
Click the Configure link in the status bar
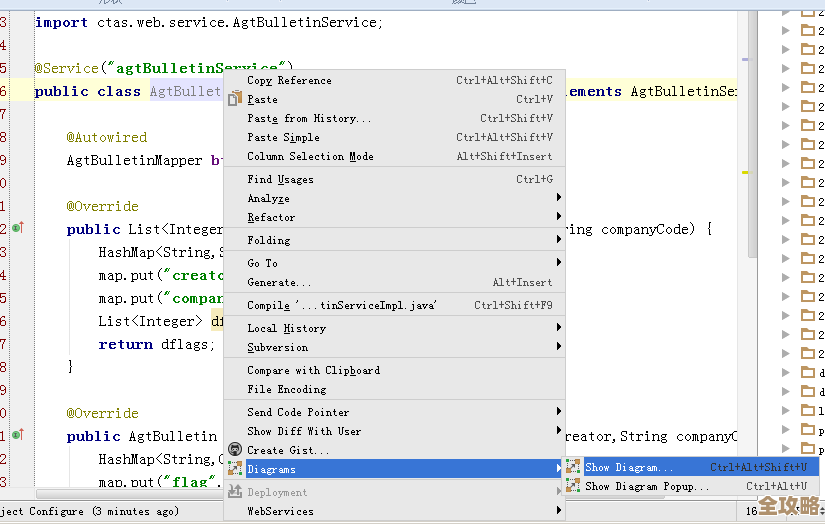pos(56,511)
